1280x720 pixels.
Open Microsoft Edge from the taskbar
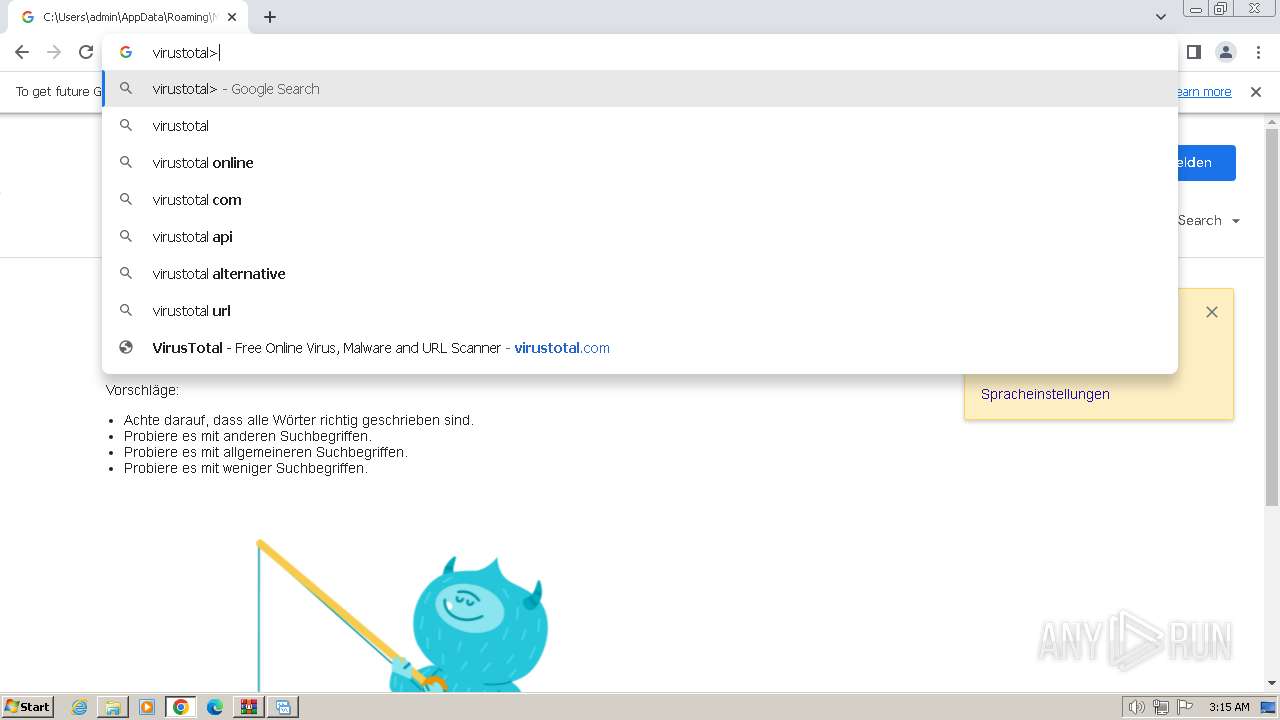tap(215, 707)
